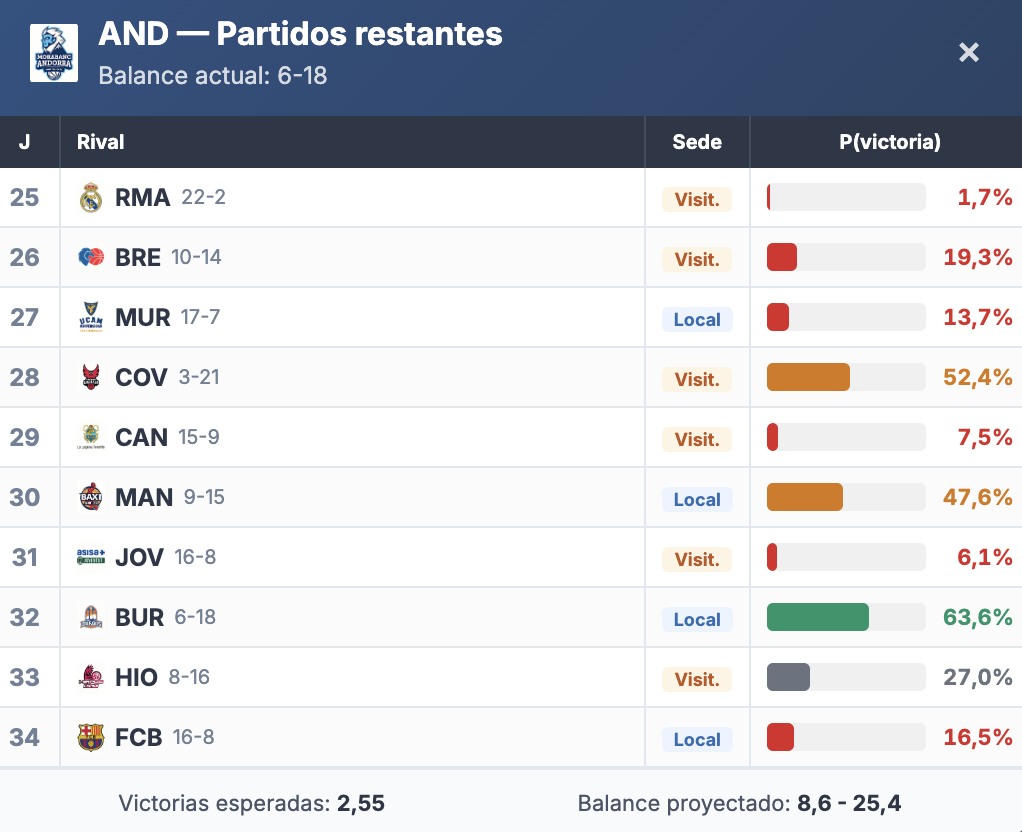
Task: Sort by the Rival column header
Action: click(x=101, y=142)
